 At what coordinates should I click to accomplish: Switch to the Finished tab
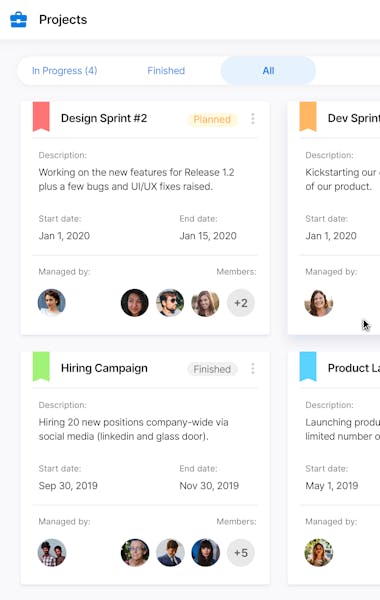[166, 71]
